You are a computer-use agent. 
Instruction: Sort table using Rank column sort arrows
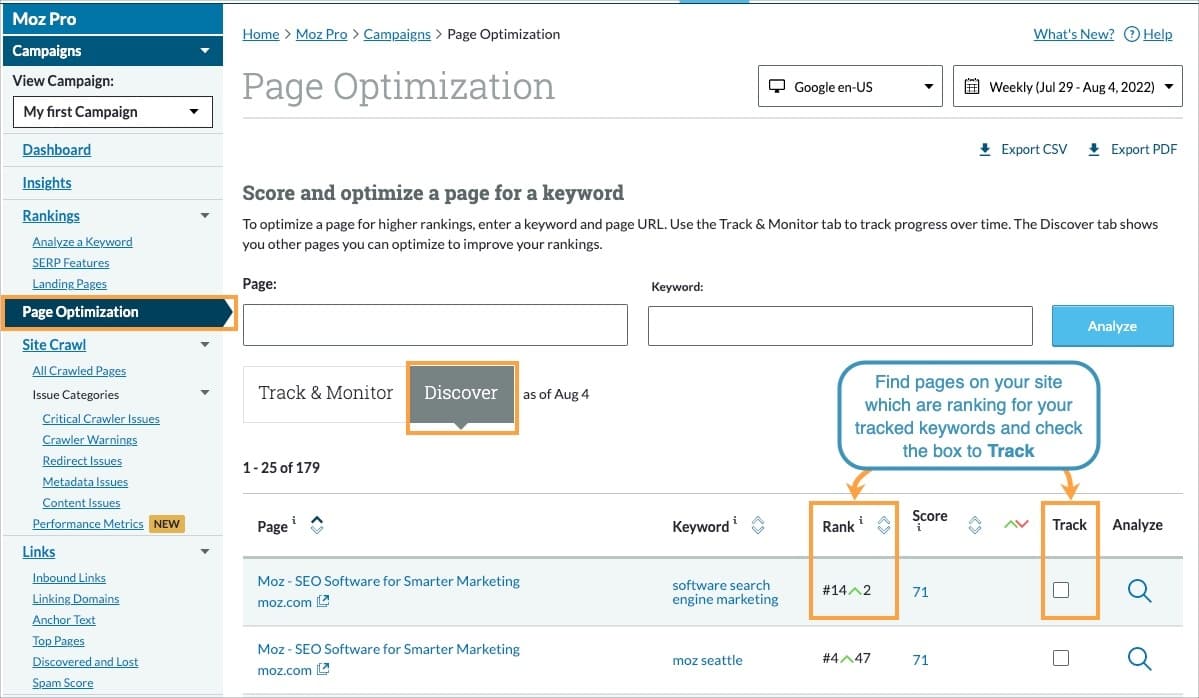[x=882, y=524]
